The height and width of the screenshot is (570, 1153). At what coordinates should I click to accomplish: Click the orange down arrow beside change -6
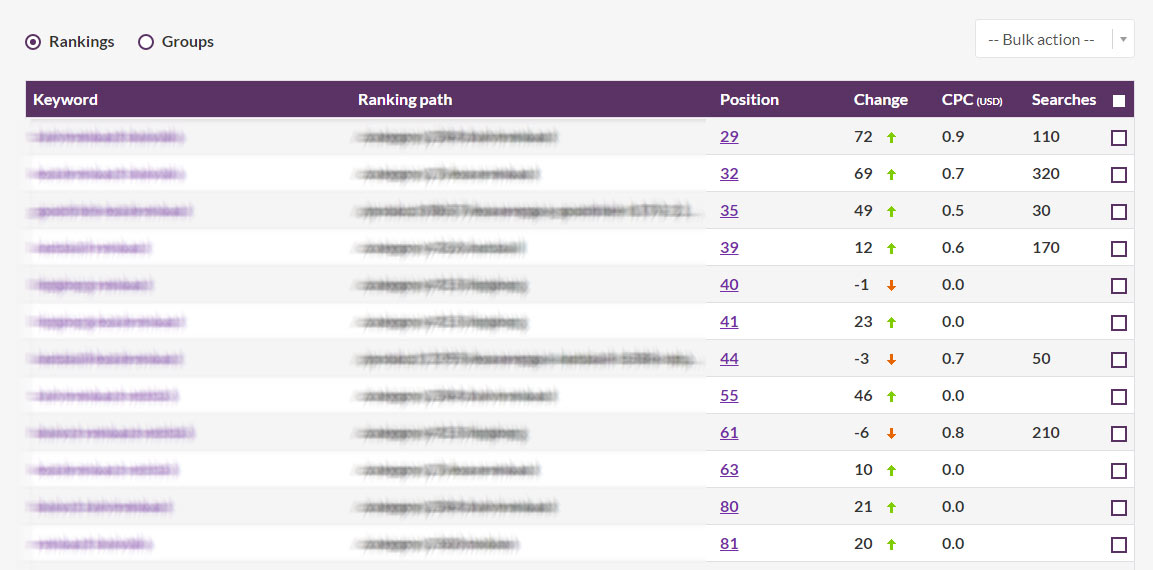891,433
